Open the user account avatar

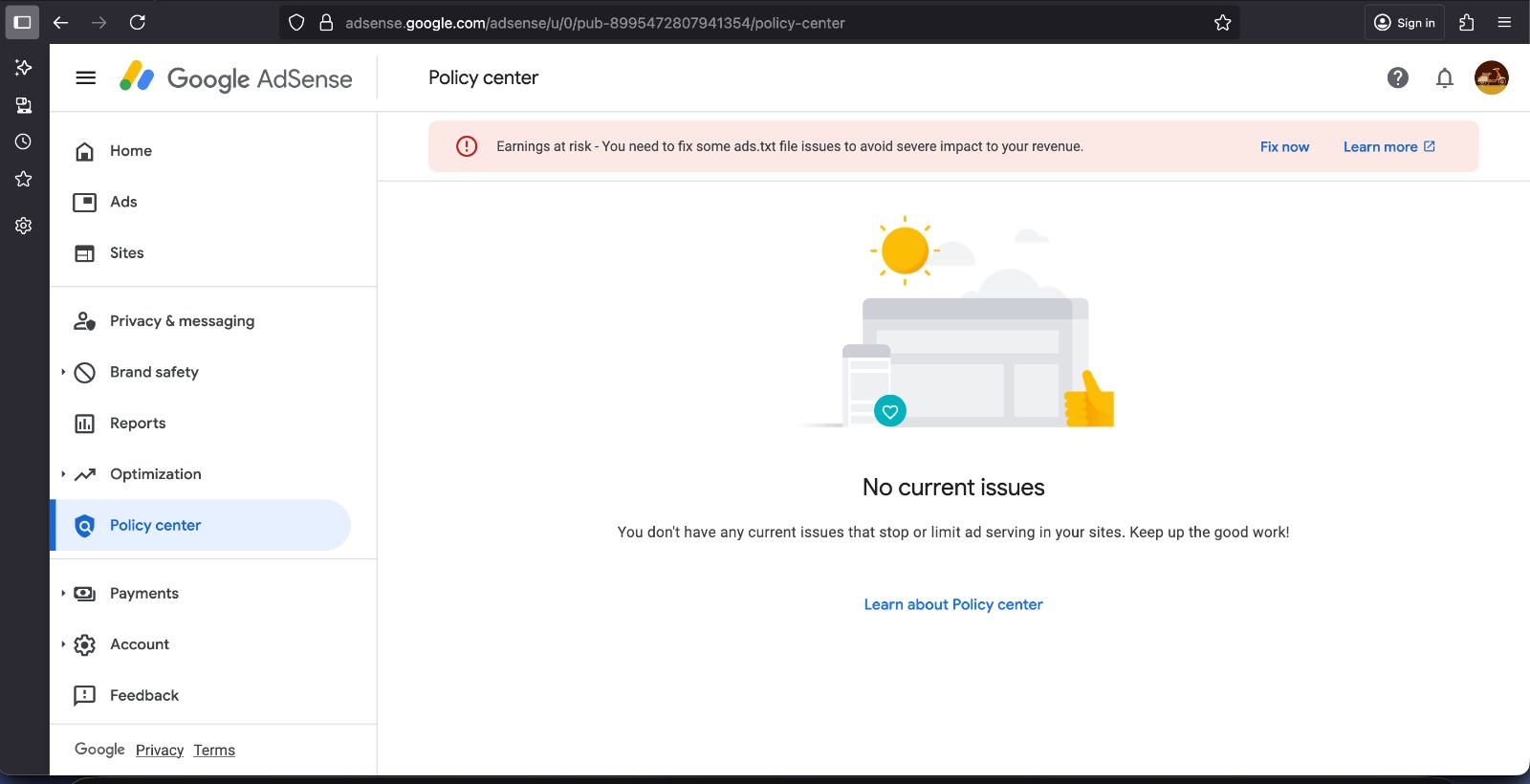1491,78
